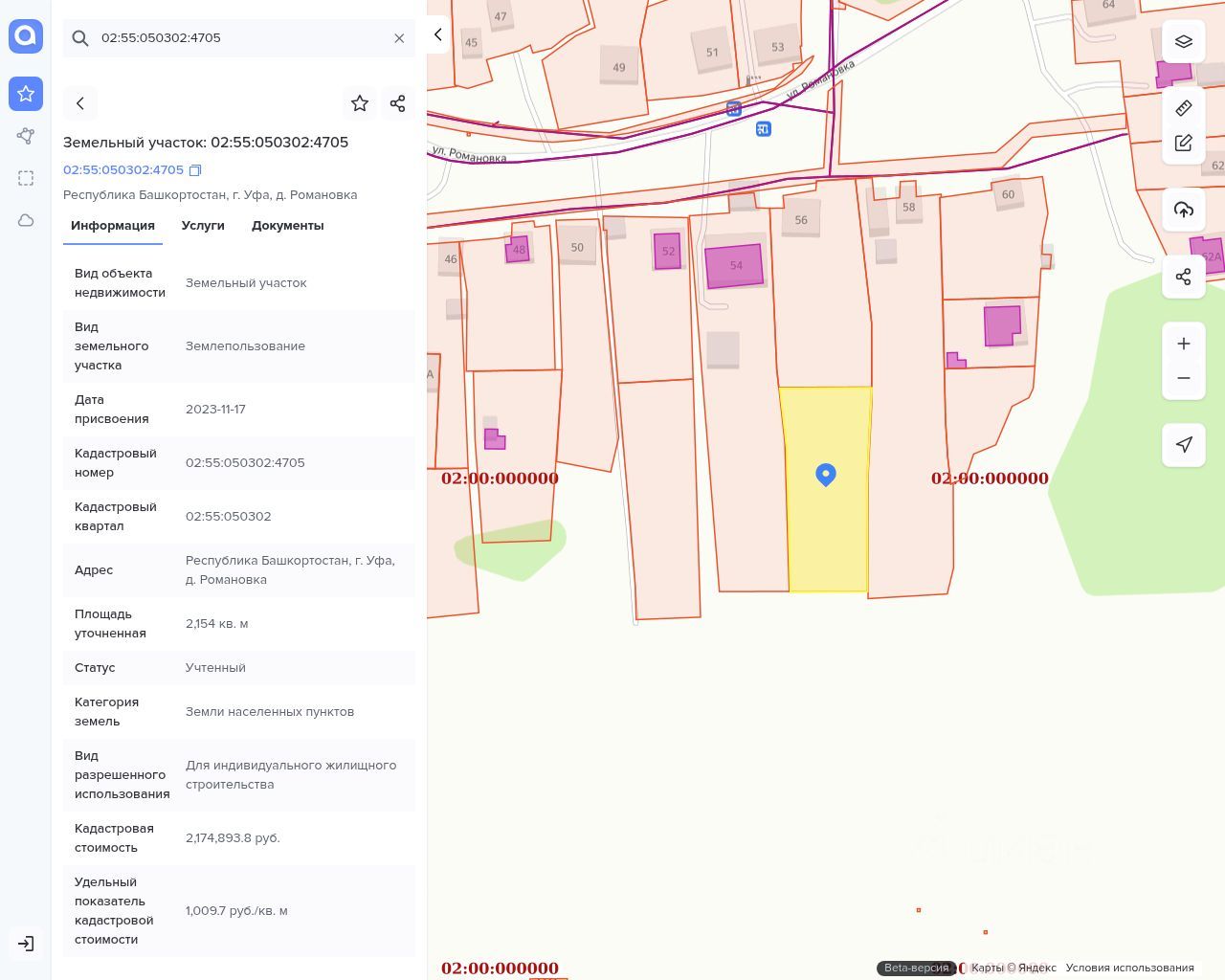Image resolution: width=1225 pixels, height=980 pixels.
Task: Open link 02:55:050302:4705
Action: (123, 169)
